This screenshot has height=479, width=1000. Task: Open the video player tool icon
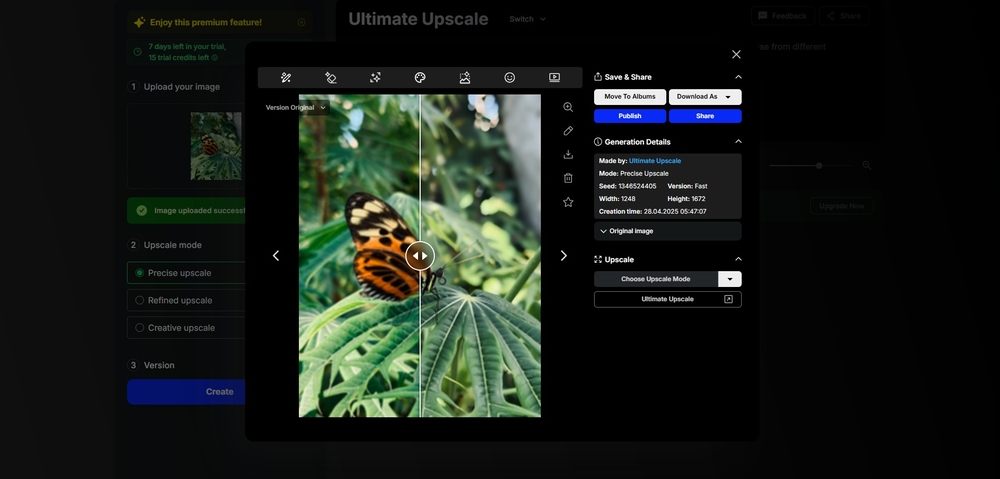(x=555, y=78)
